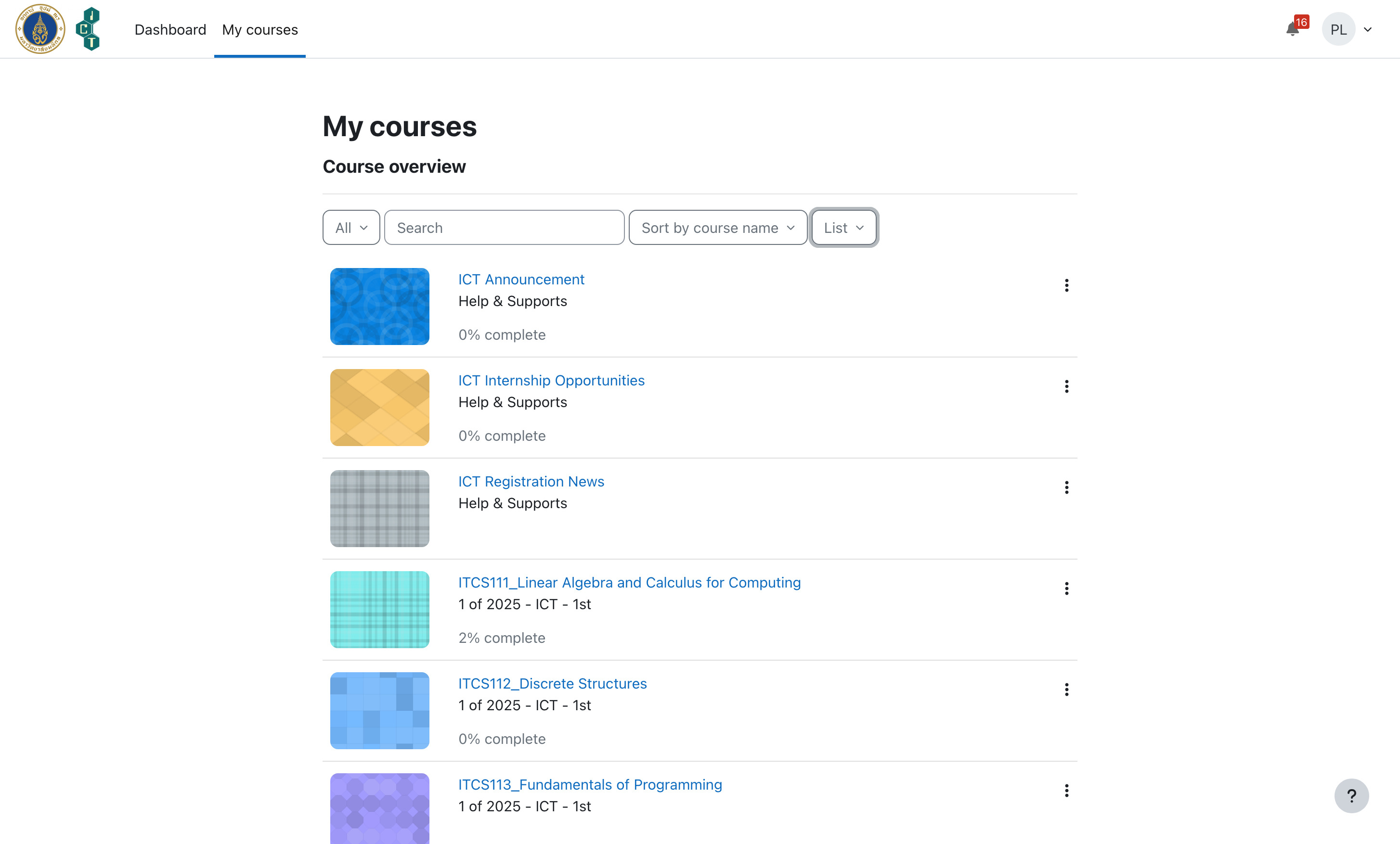This screenshot has height=844, width=1400.
Task: Open the ICT Announcement course link
Action: pyautogui.click(x=521, y=280)
